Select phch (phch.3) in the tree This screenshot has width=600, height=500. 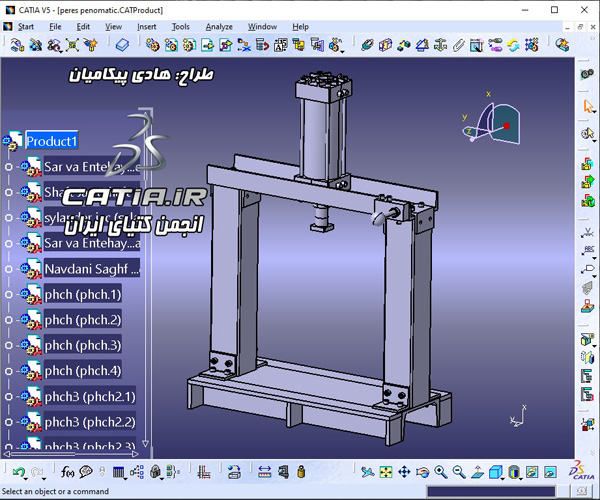(x=83, y=345)
